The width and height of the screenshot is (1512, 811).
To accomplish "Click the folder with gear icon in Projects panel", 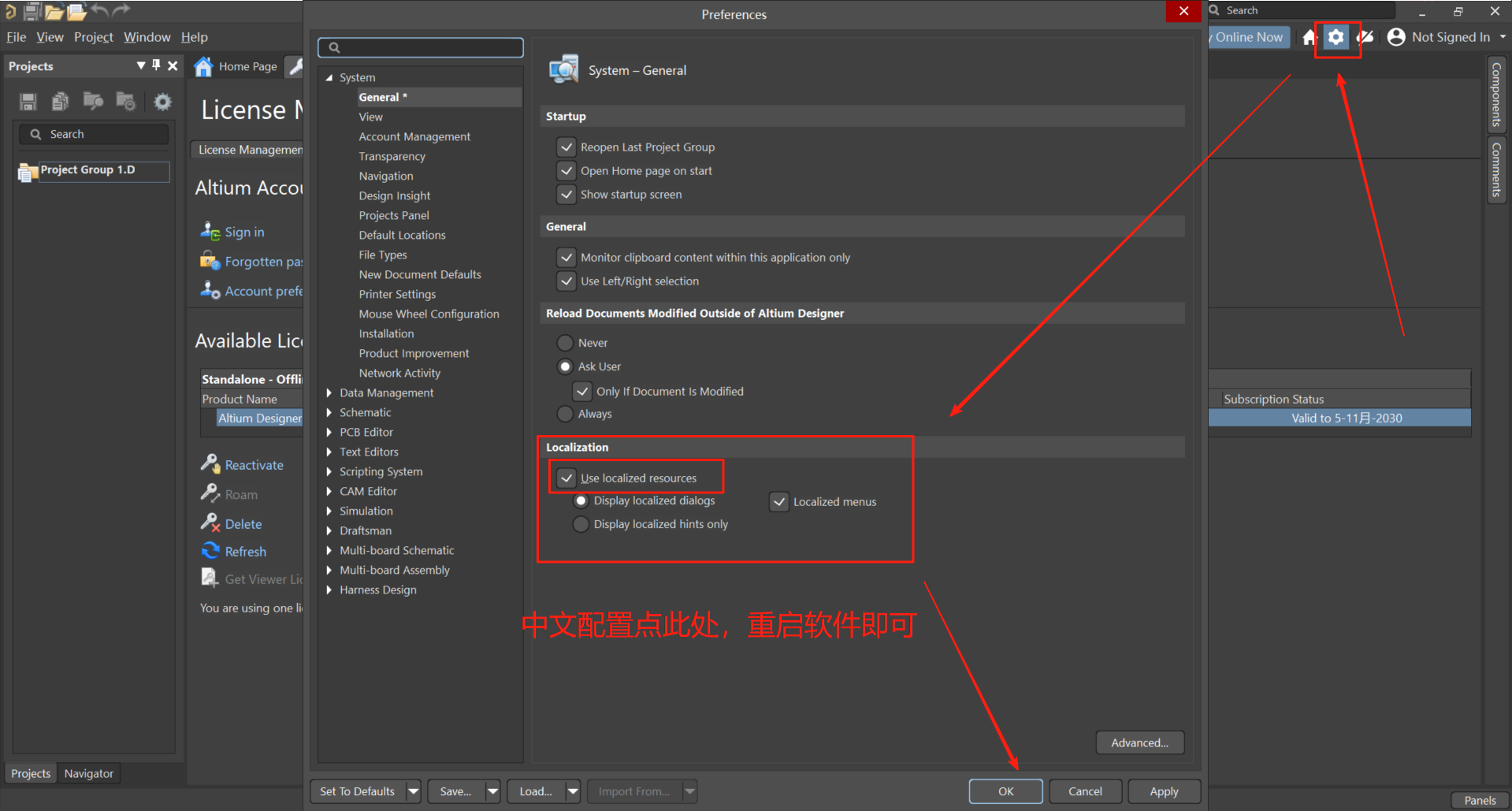I will tap(125, 102).
